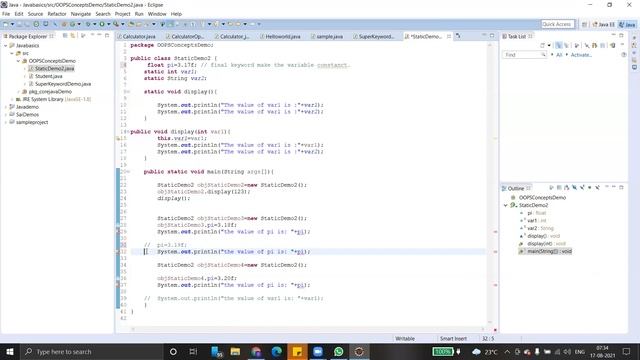Maximize the Outline panel
This screenshot has width=640, height=360.
click(x=621, y=187)
